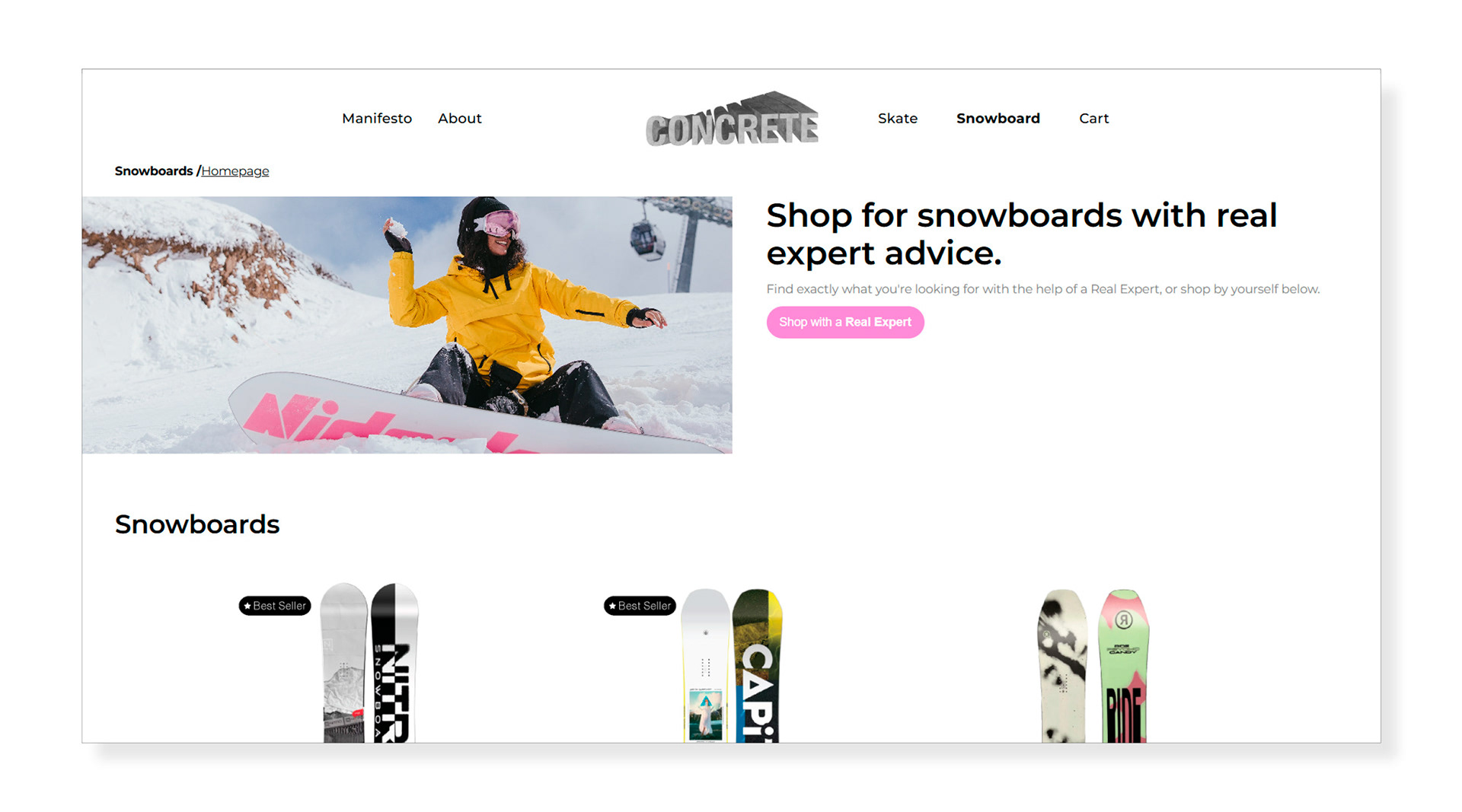Image resolution: width=1462 pixels, height=812 pixels.
Task: Select the Nitro snowboard product image
Action: coord(369,662)
